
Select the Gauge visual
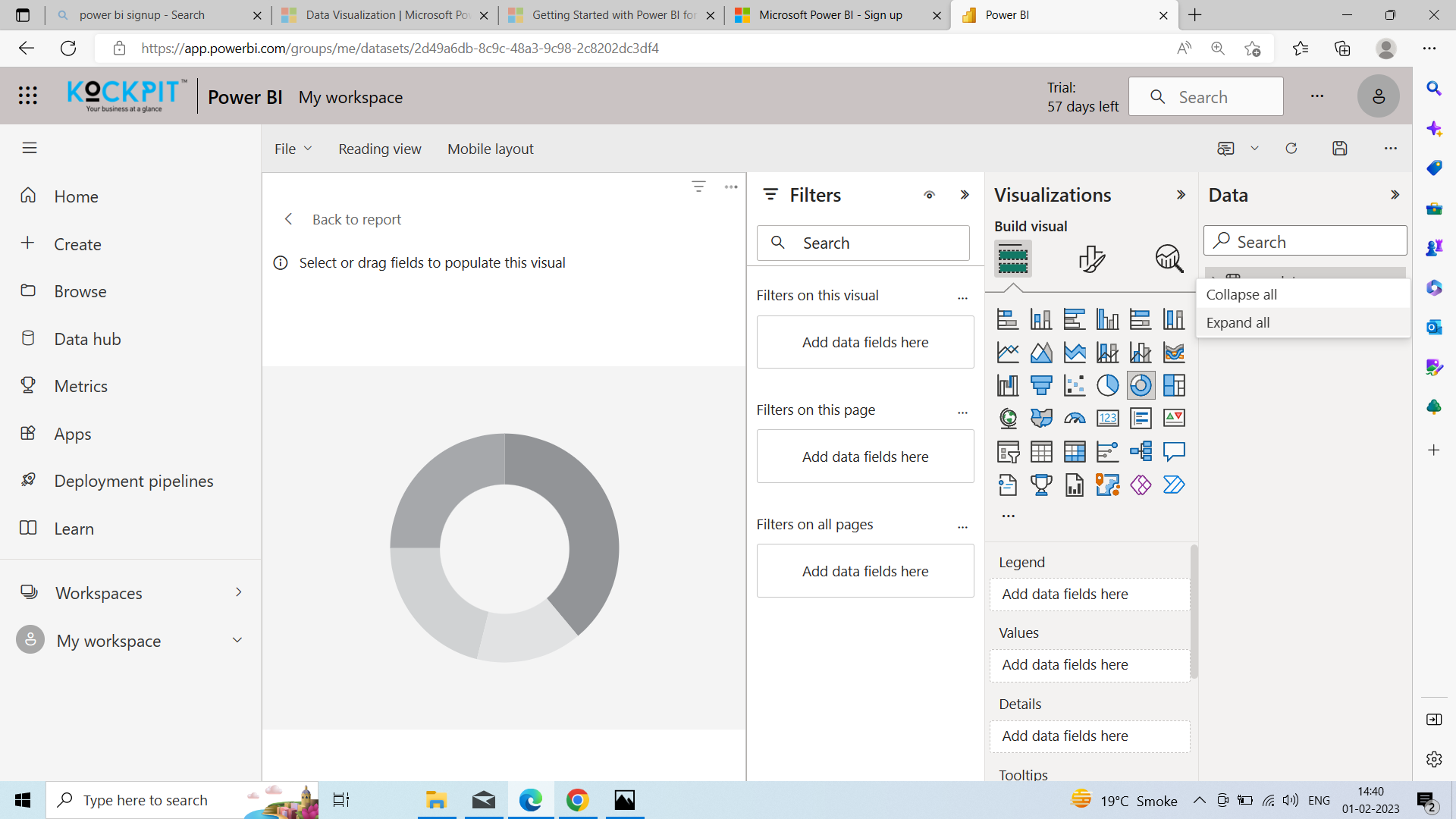(1075, 418)
